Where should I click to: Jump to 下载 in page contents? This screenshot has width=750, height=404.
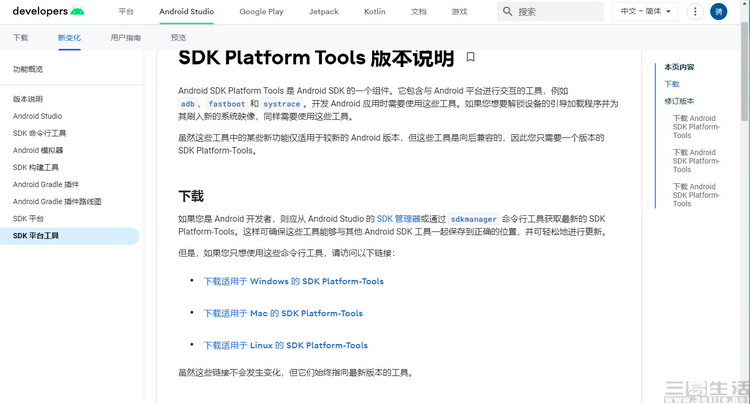click(672, 84)
